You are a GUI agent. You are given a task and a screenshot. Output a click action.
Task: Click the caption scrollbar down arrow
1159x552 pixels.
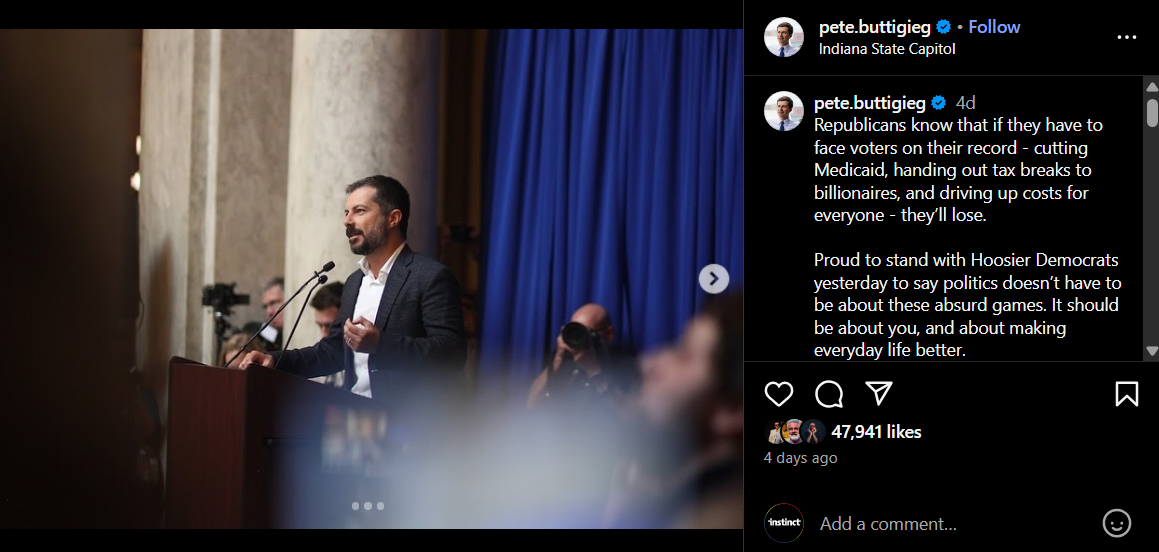click(1152, 351)
